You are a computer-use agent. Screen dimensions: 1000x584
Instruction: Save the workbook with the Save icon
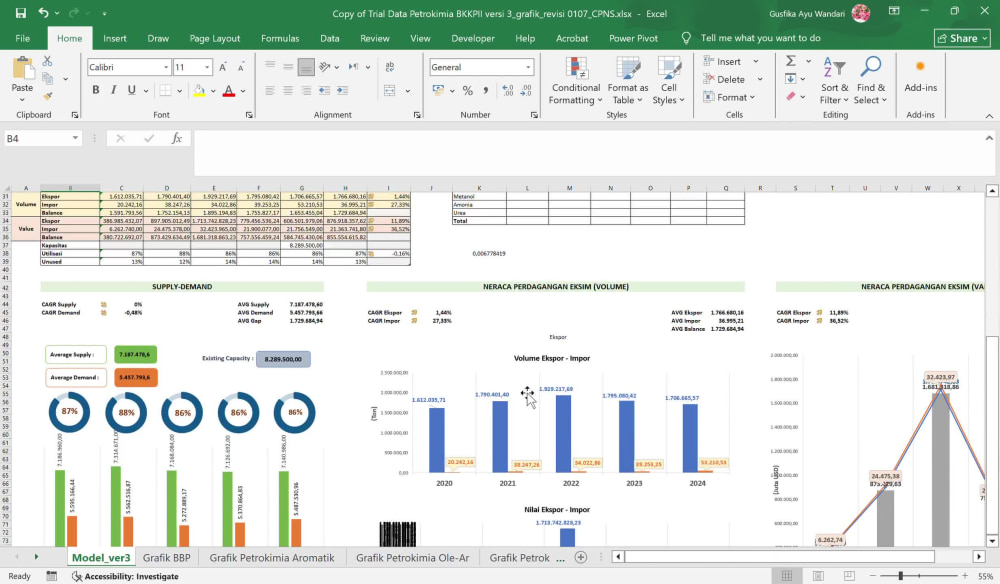20,13
